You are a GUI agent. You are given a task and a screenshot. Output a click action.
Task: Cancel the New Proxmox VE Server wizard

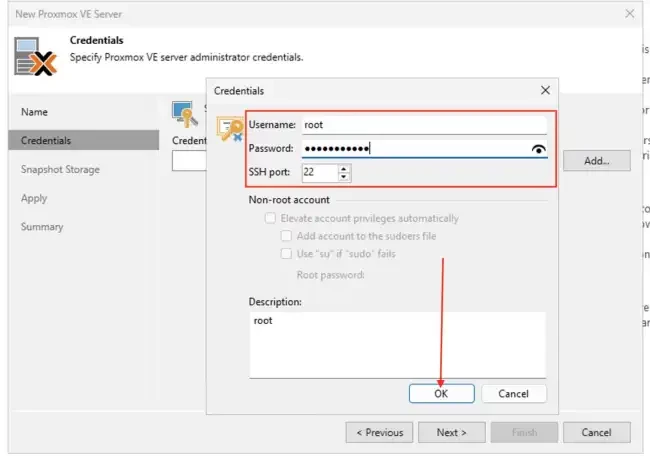pos(597,432)
